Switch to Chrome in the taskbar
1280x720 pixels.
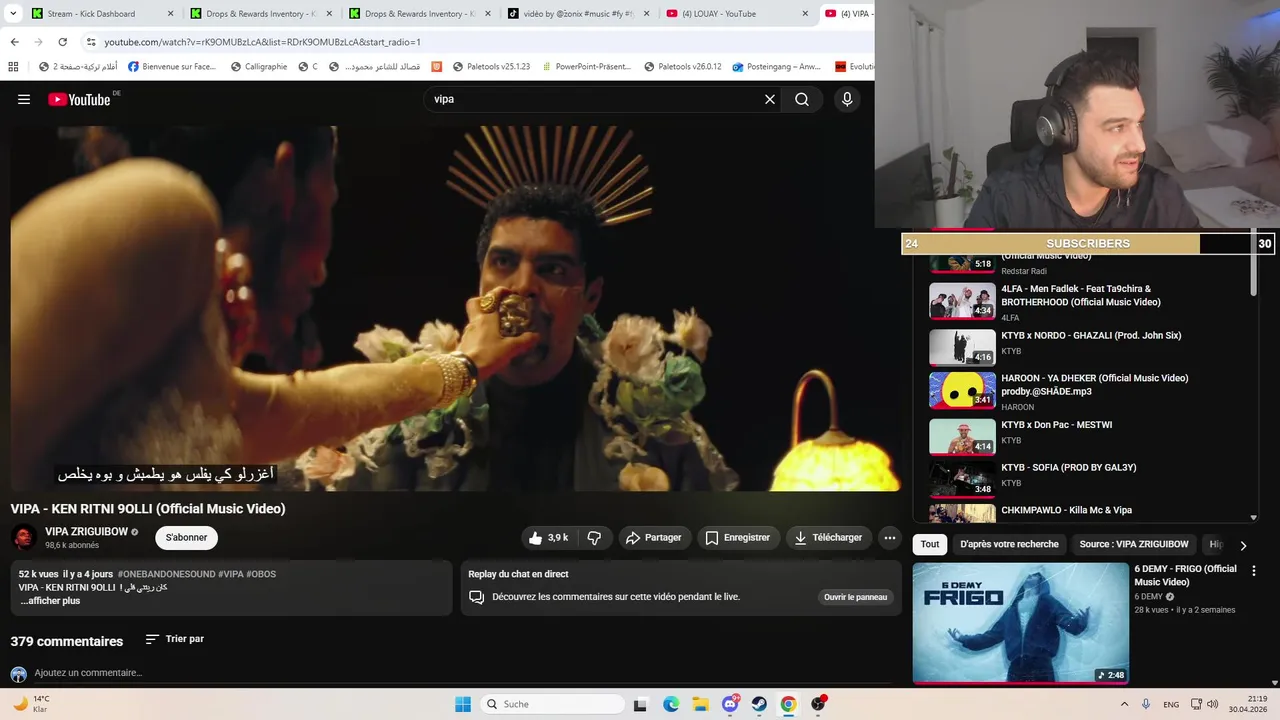[788, 704]
